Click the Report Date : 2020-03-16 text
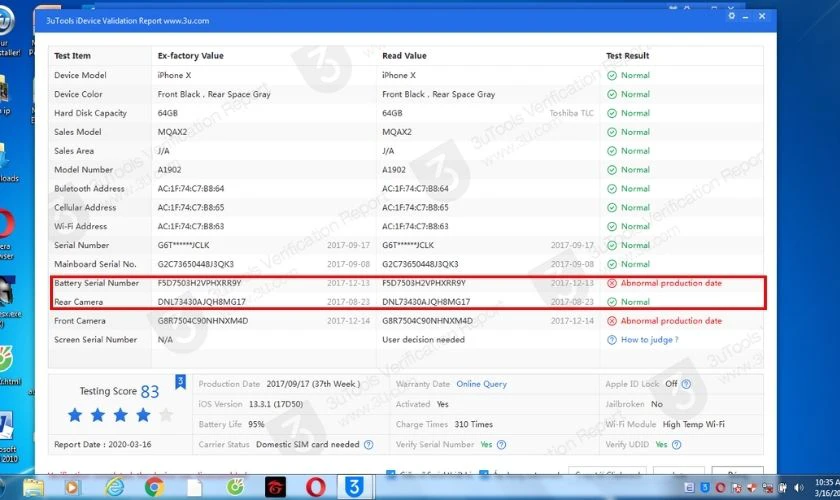The height and width of the screenshot is (500, 840). 102,445
